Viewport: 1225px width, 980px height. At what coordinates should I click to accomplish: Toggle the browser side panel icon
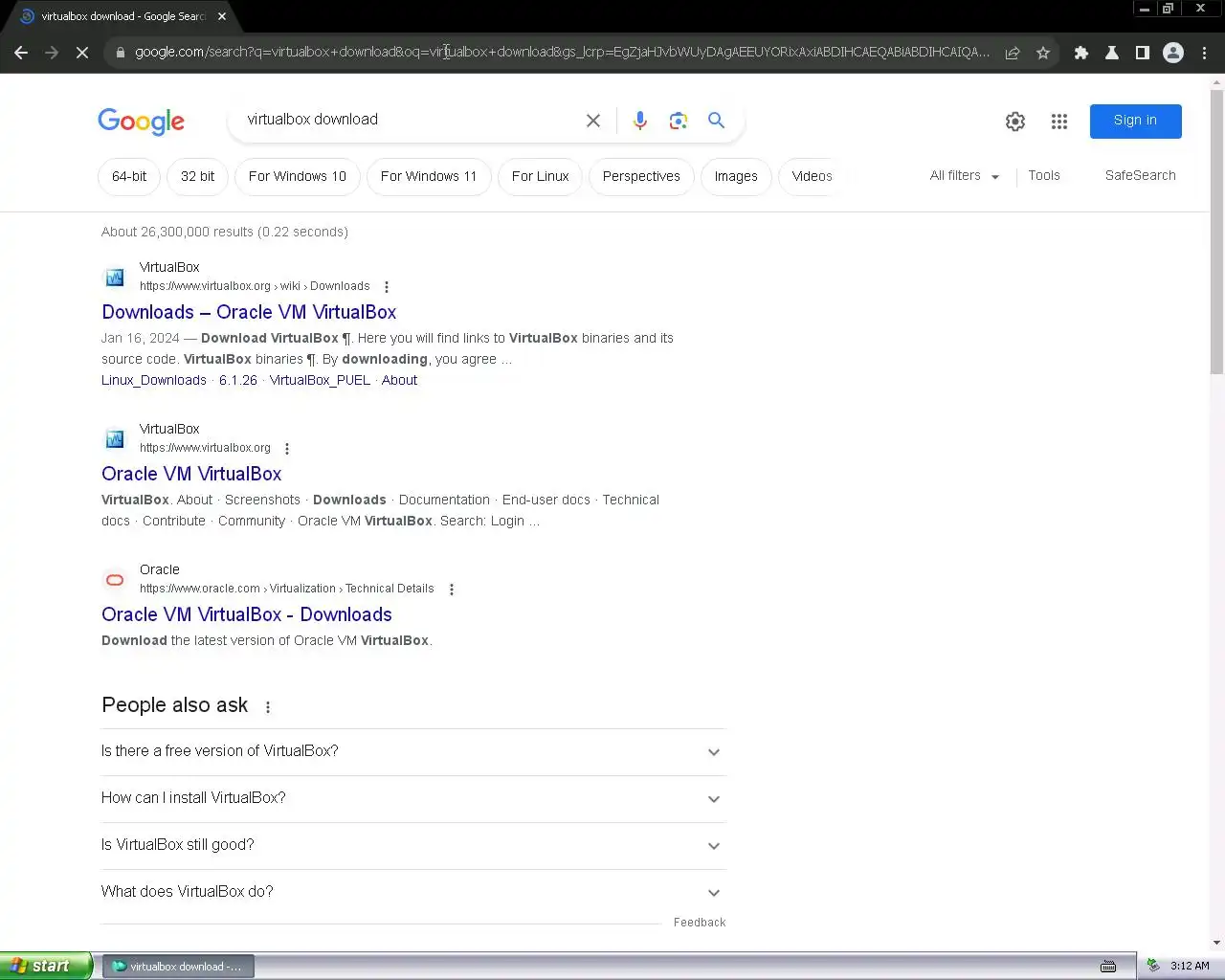tap(1143, 53)
